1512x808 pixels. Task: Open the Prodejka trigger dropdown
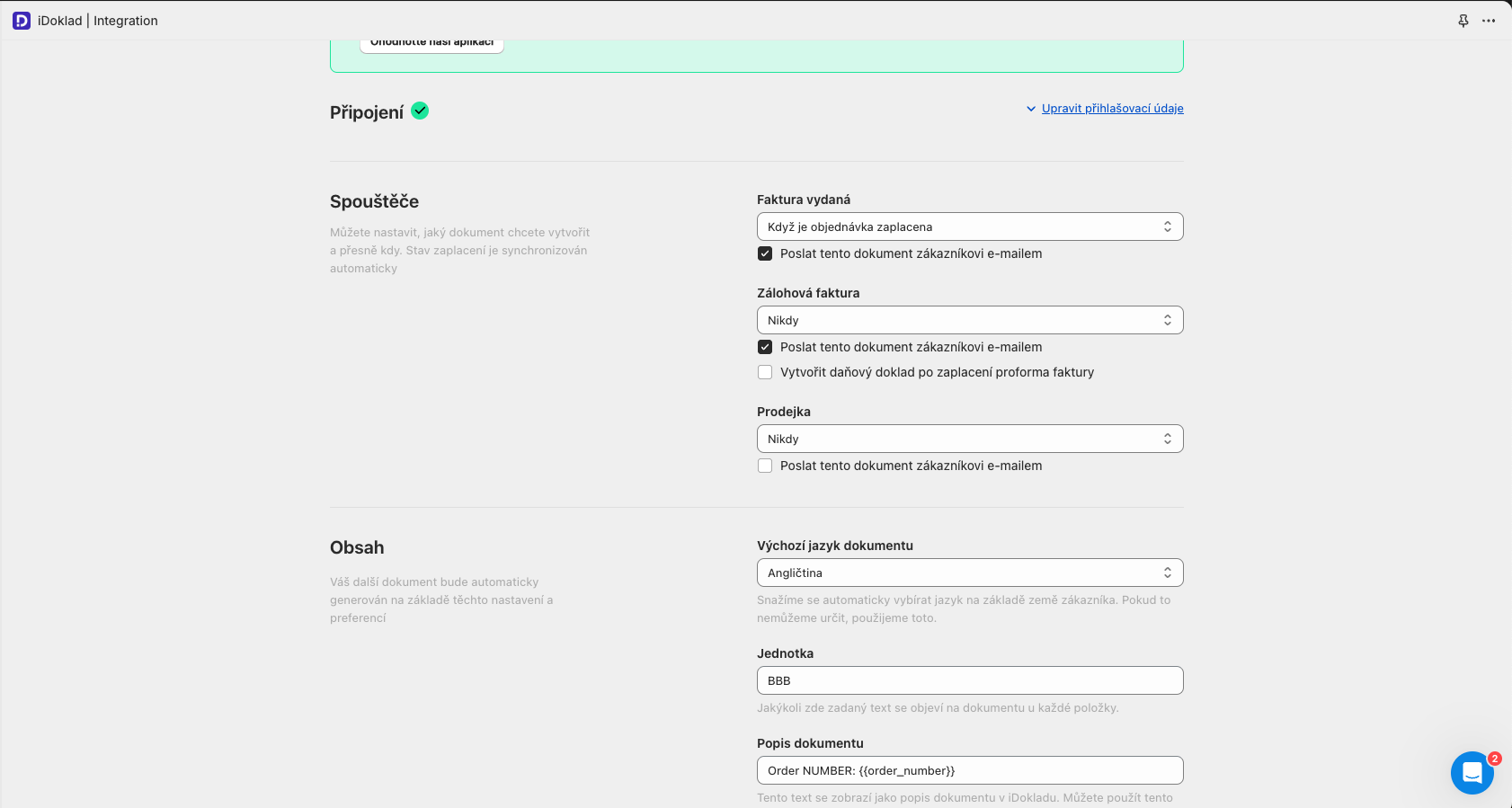969,439
